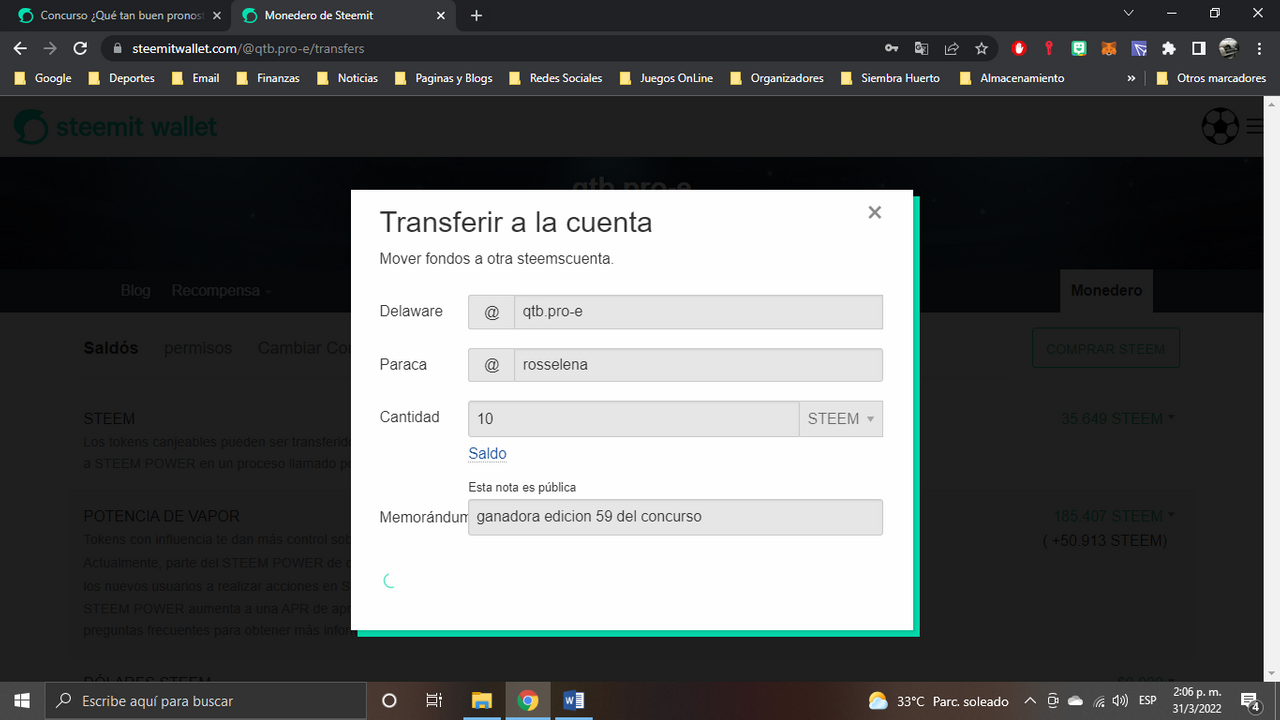Show hidden system tray icons
Viewport: 1280px width, 720px height.
(1030, 700)
